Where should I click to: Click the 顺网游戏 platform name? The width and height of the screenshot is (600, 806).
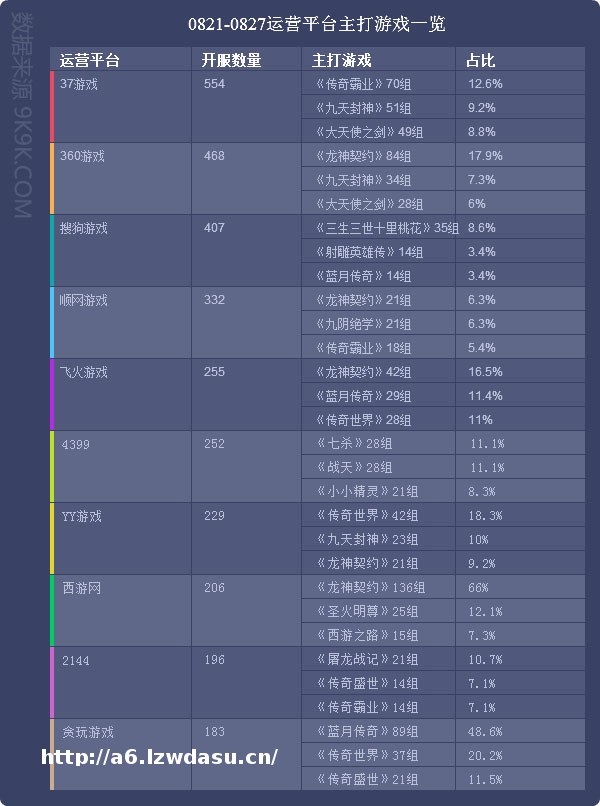click(84, 300)
